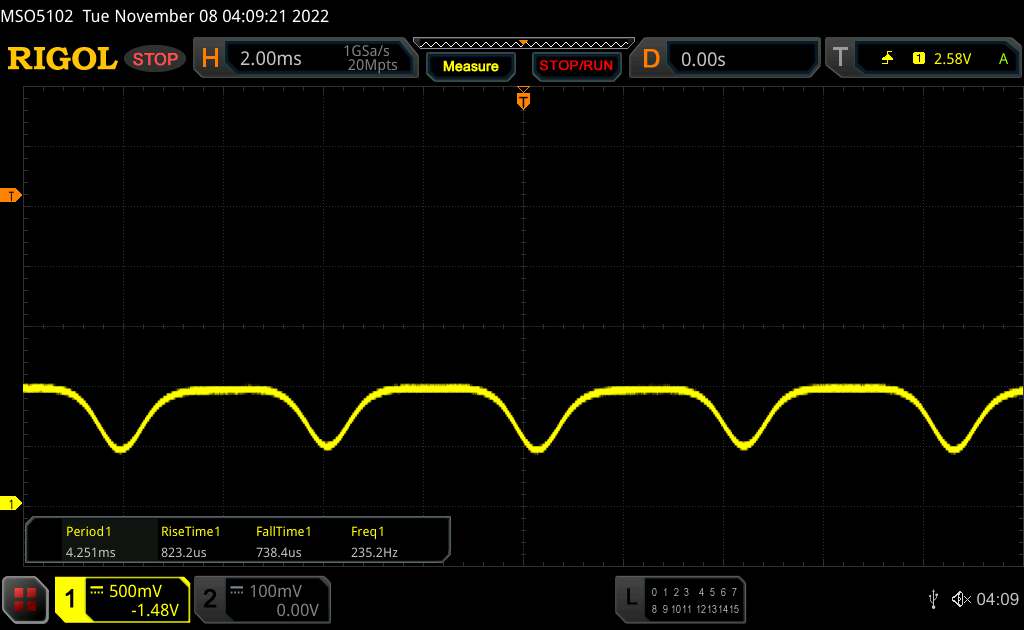
Task: Click the RIGOL logo
Action: [x=62, y=59]
